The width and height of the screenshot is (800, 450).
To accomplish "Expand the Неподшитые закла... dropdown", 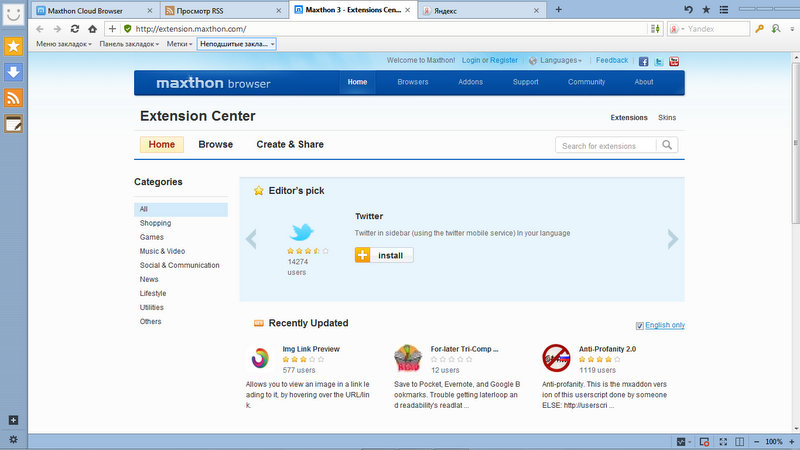I will 237,44.
